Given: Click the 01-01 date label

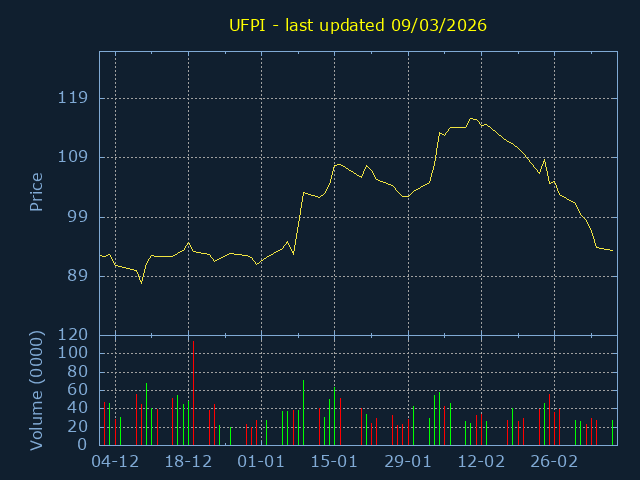Looking at the screenshot, I should 261,462.
